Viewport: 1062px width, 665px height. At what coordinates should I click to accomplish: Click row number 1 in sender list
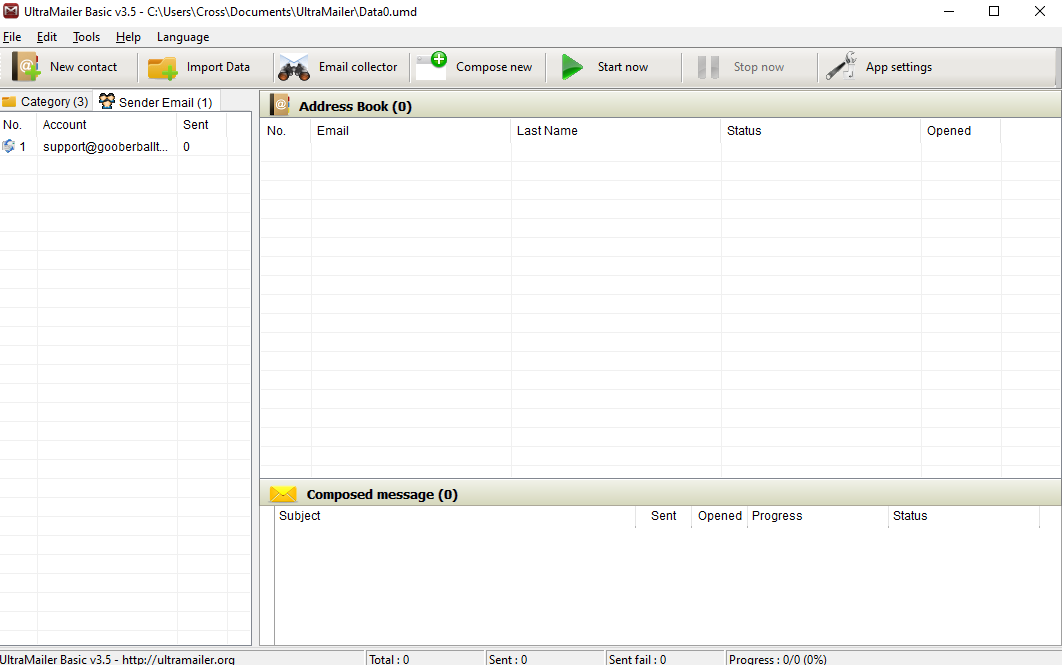tap(22, 147)
